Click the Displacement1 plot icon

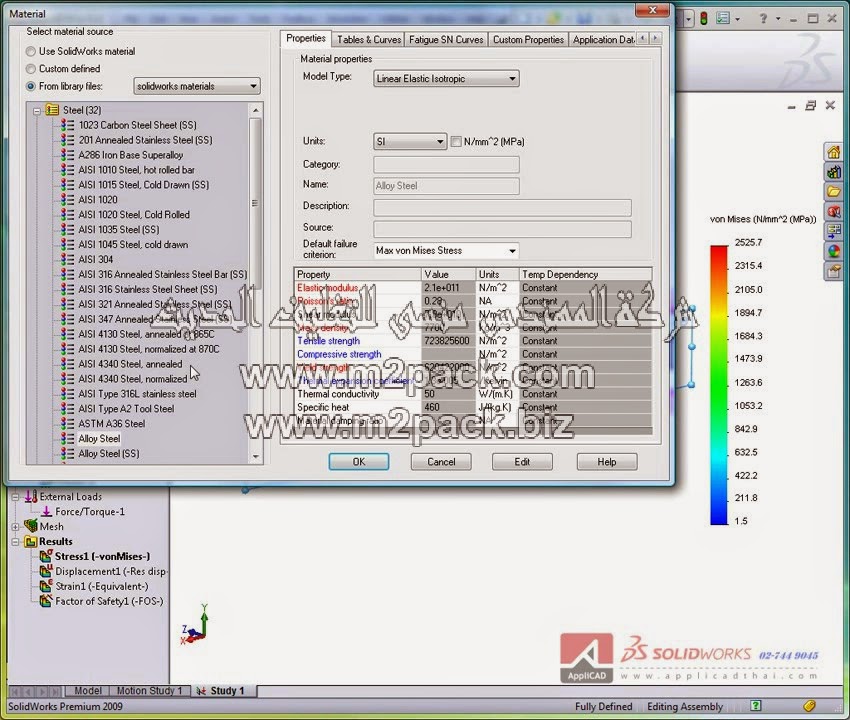46,571
